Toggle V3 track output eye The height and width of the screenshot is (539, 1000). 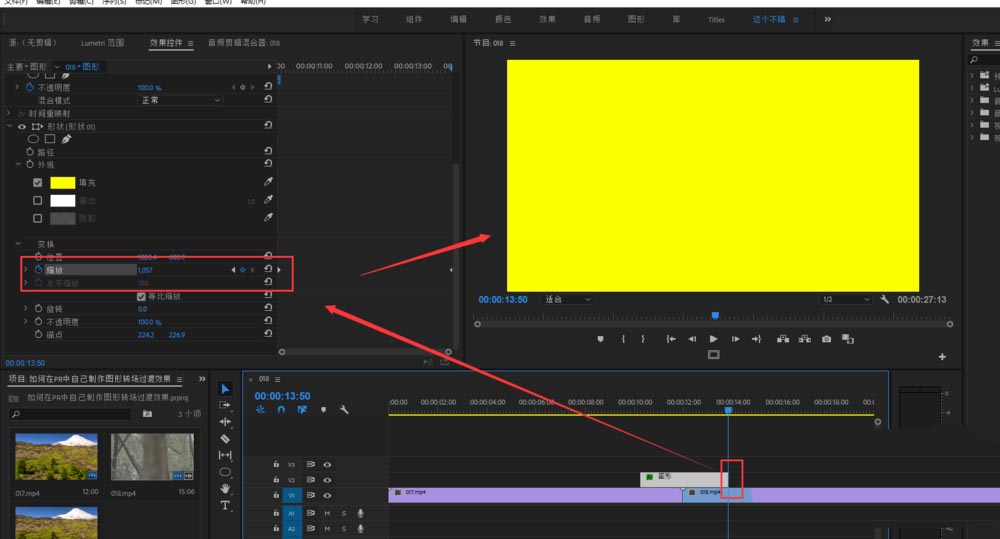(x=327, y=464)
